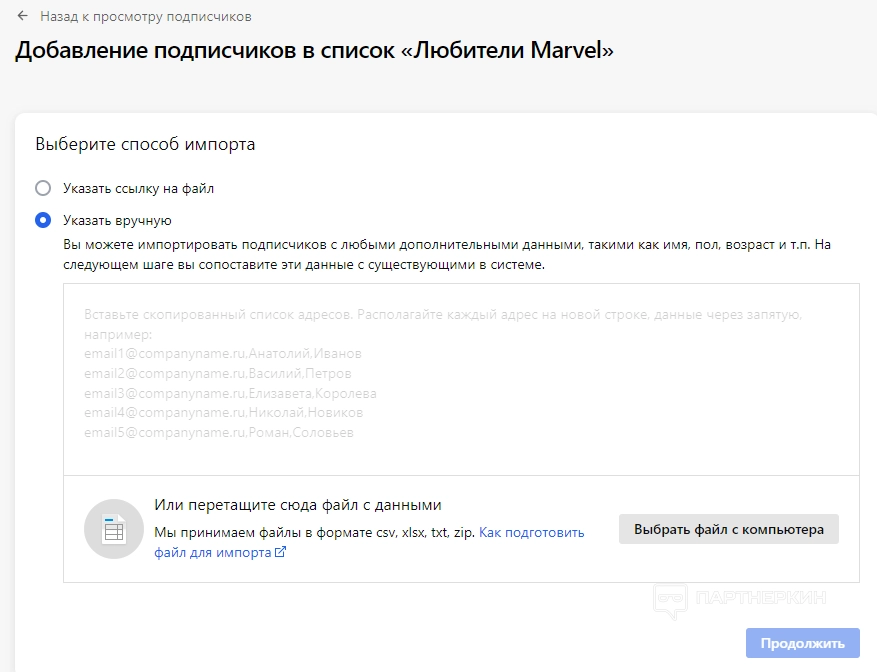Click the external link icon after "для импорта"
Screen dimensions: 877x672
[x=280, y=552]
